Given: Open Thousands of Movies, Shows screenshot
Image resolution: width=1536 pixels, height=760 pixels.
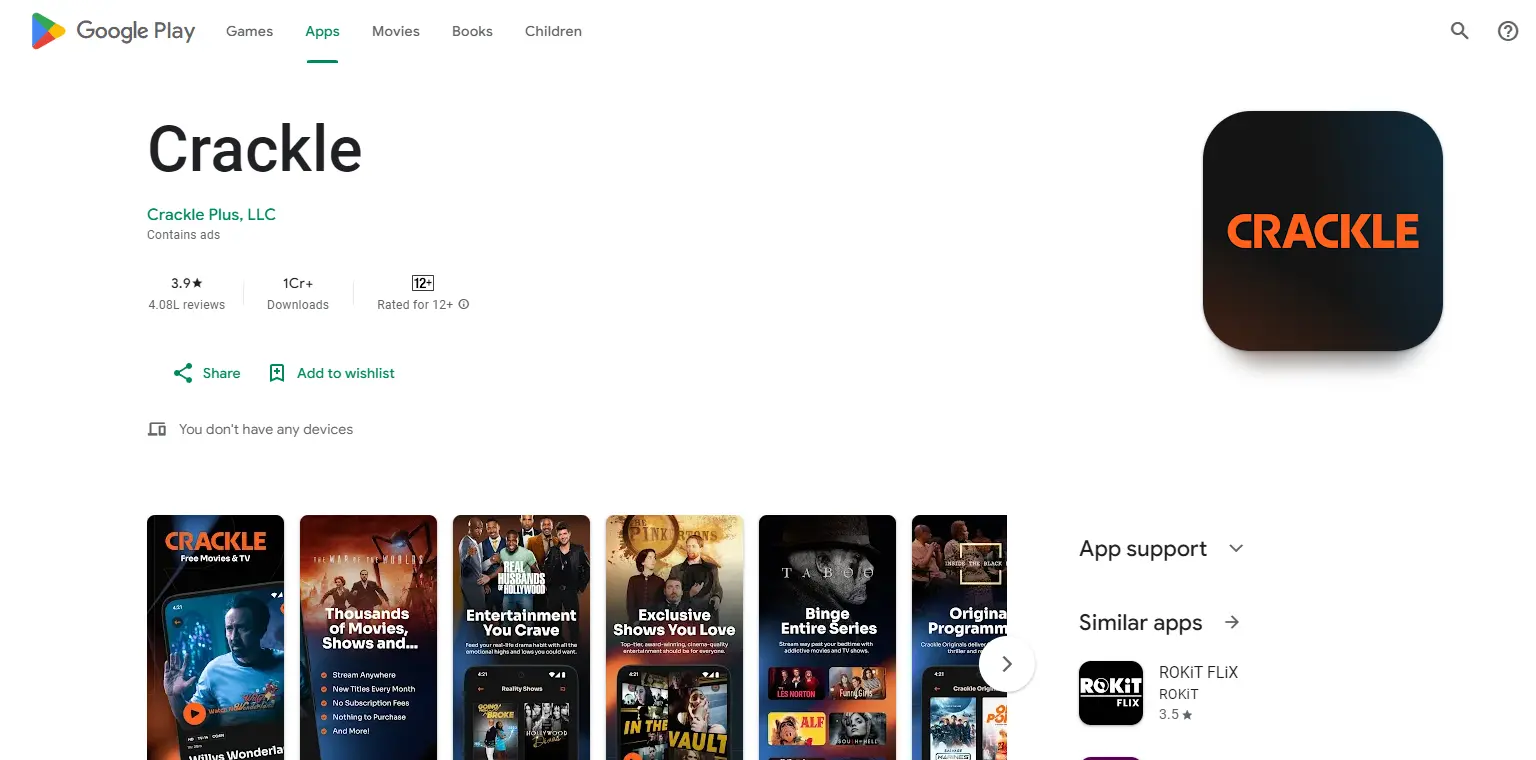Looking at the screenshot, I should point(368,637).
